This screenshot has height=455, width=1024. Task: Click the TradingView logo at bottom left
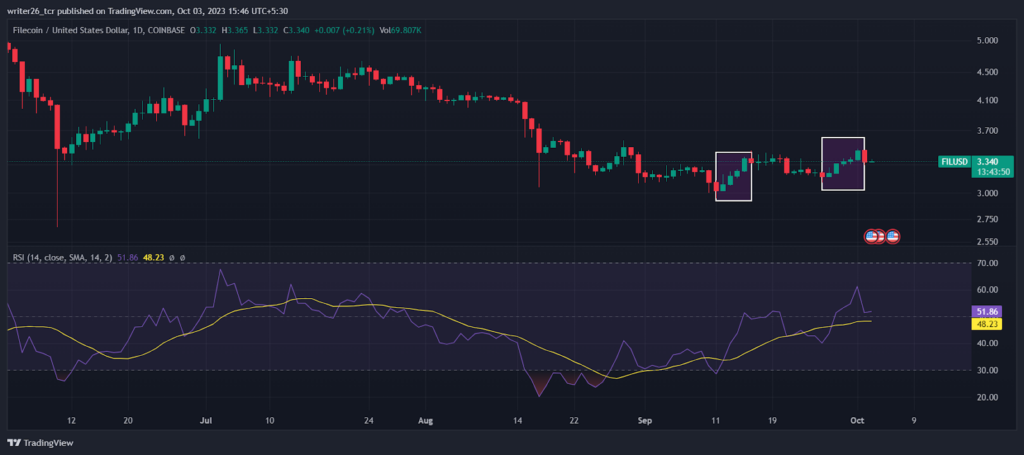(x=41, y=443)
